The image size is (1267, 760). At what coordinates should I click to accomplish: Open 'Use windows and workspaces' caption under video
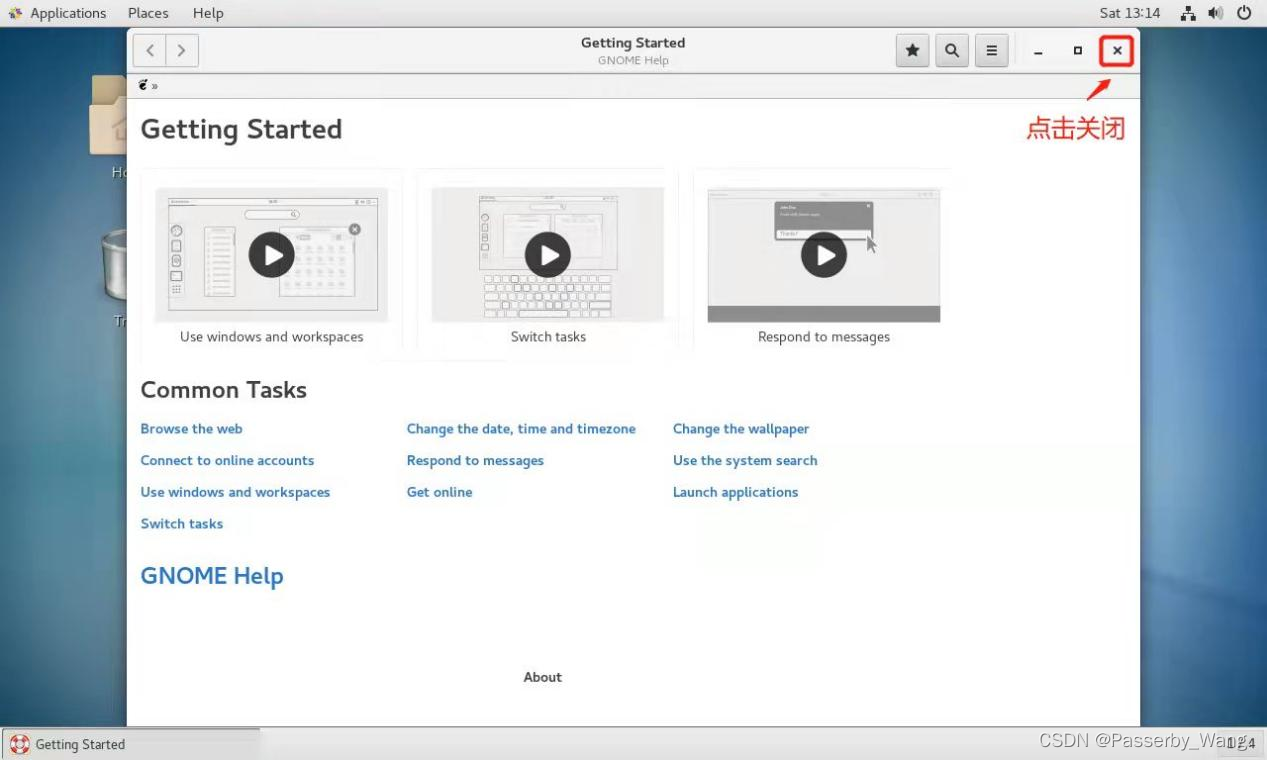(272, 337)
